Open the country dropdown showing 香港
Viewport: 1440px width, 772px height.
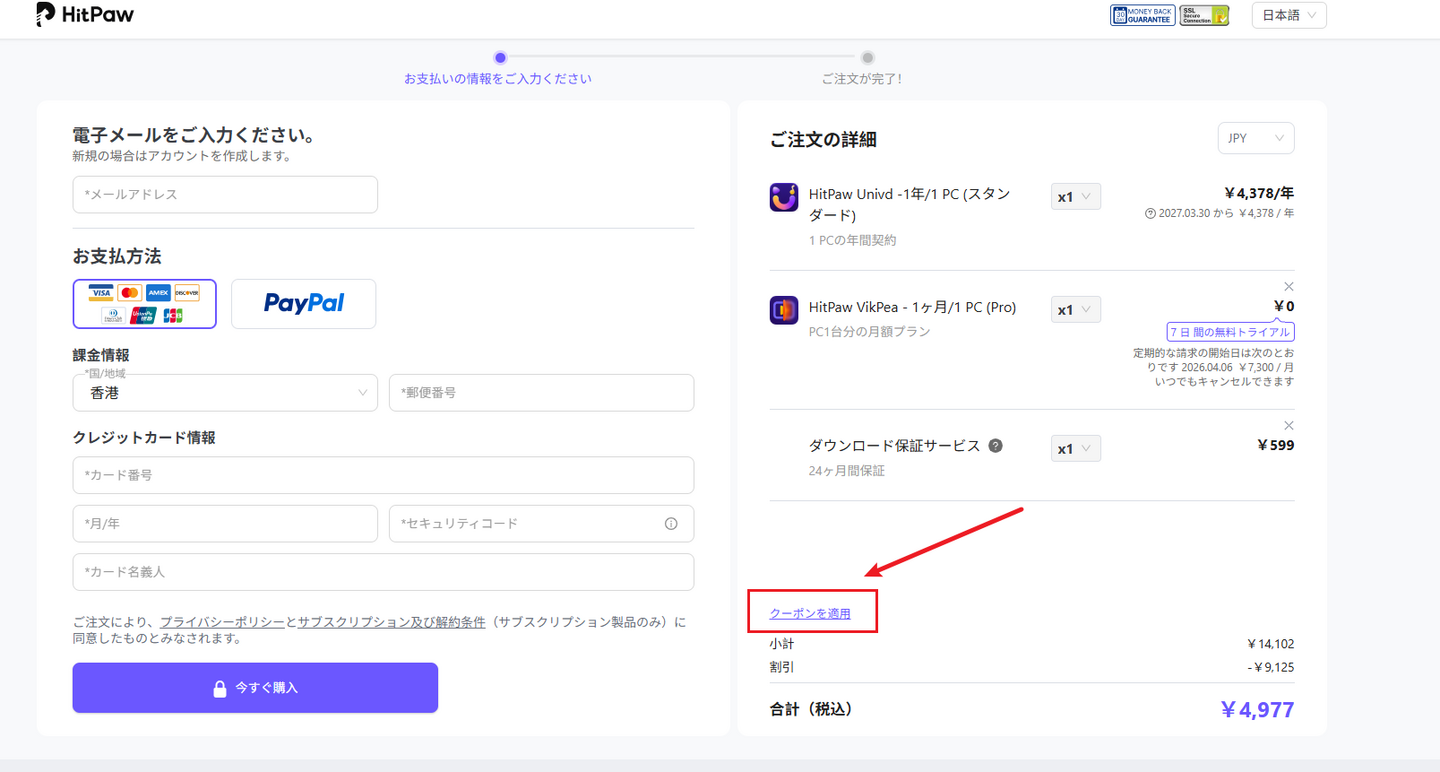coord(225,393)
